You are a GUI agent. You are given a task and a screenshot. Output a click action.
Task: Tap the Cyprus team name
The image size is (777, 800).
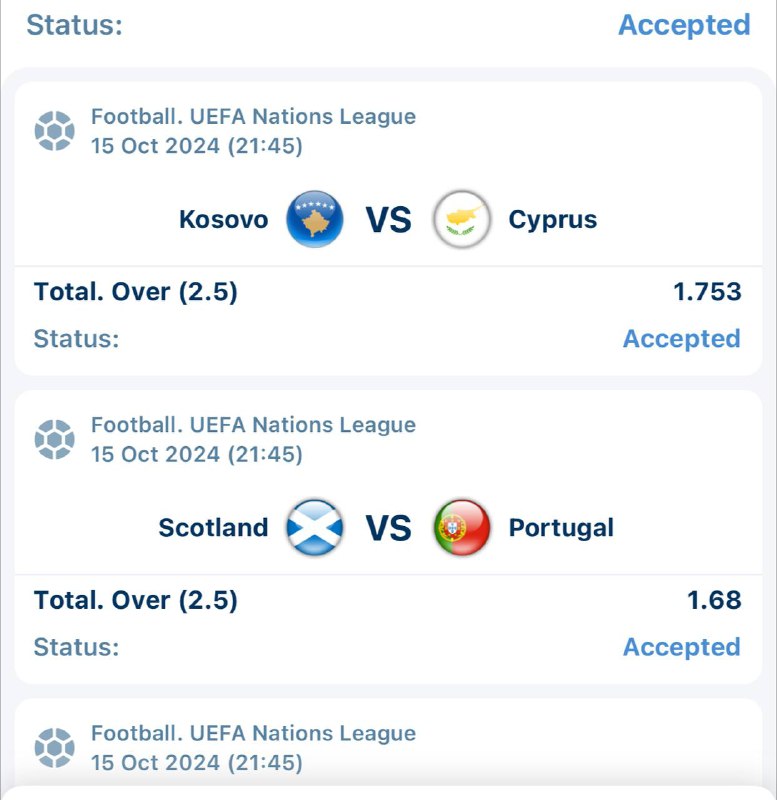click(552, 219)
